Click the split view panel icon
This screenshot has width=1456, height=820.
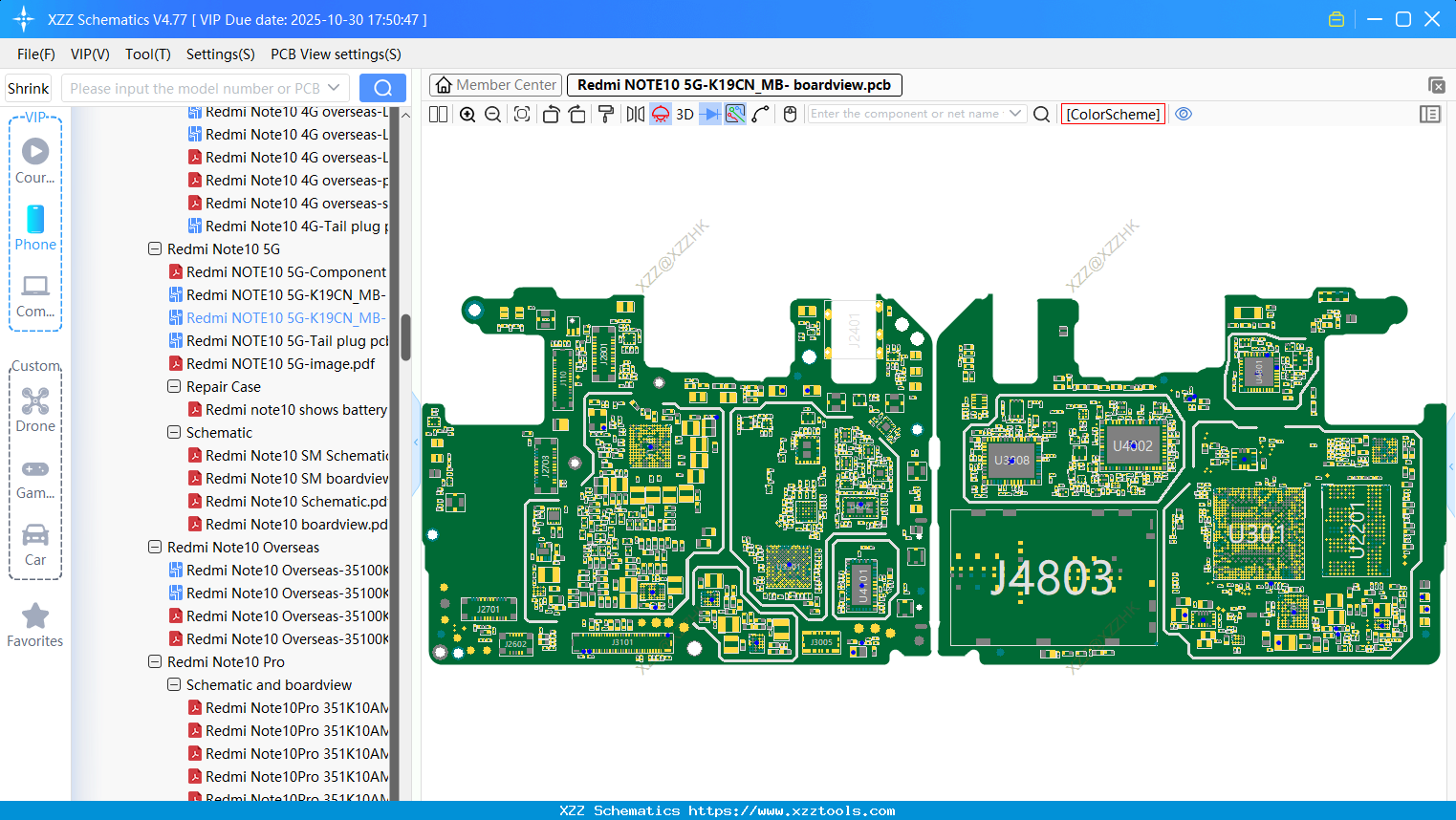pyautogui.click(x=439, y=115)
